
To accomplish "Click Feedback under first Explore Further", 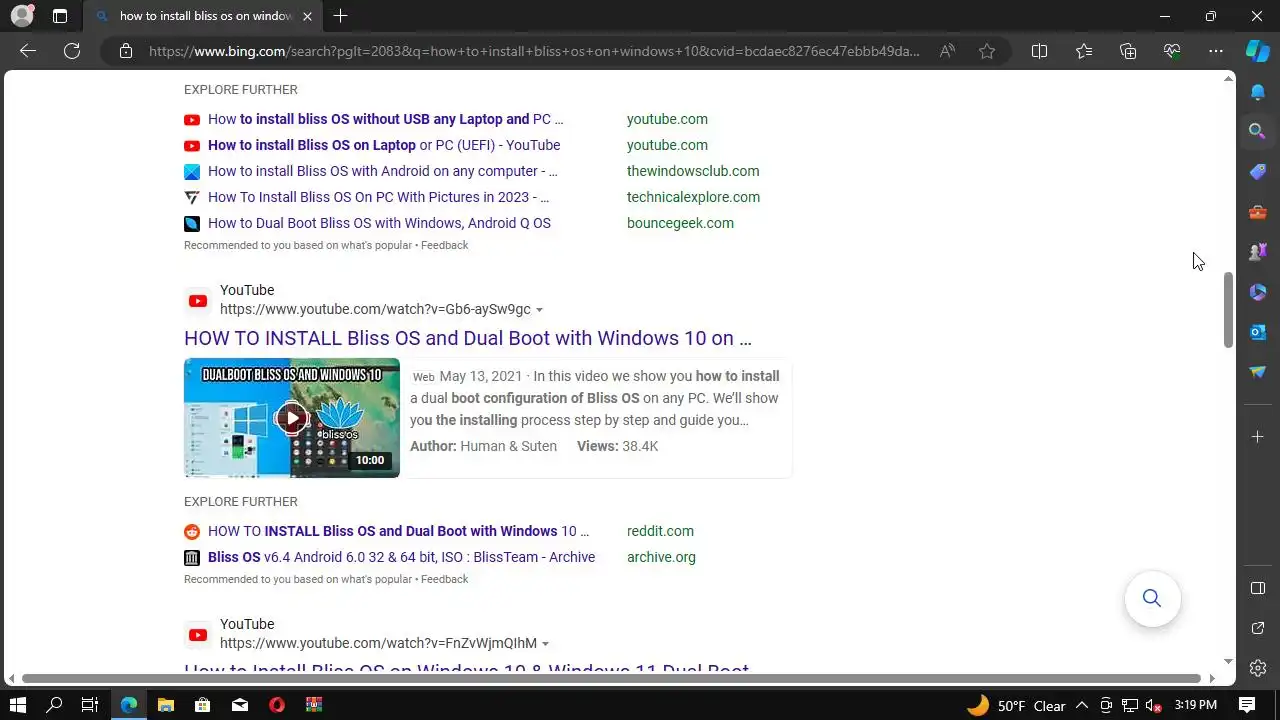I will [x=444, y=245].
